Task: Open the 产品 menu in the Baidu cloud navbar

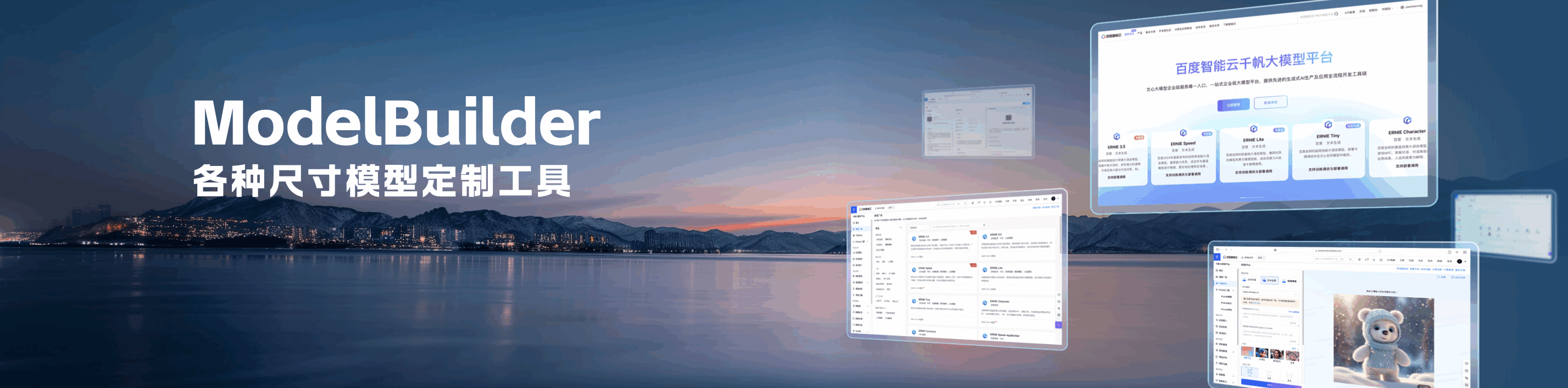Action: [1139, 33]
